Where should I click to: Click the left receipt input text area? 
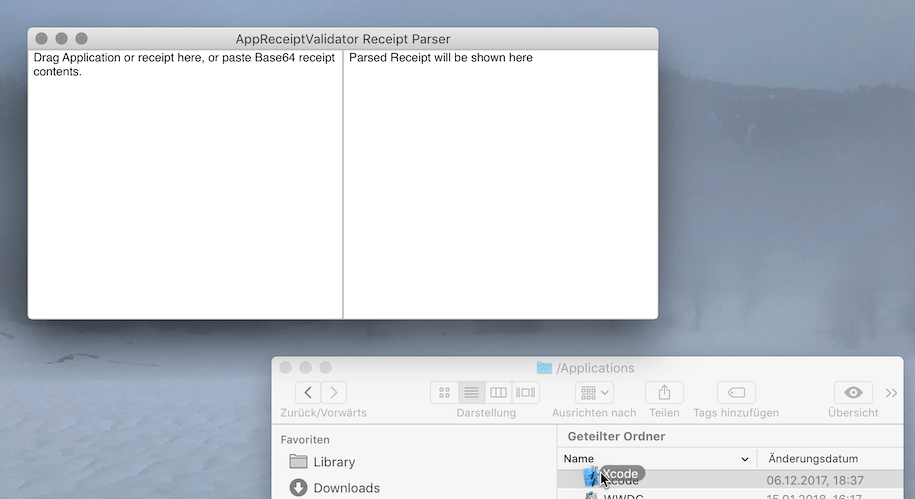click(x=185, y=184)
